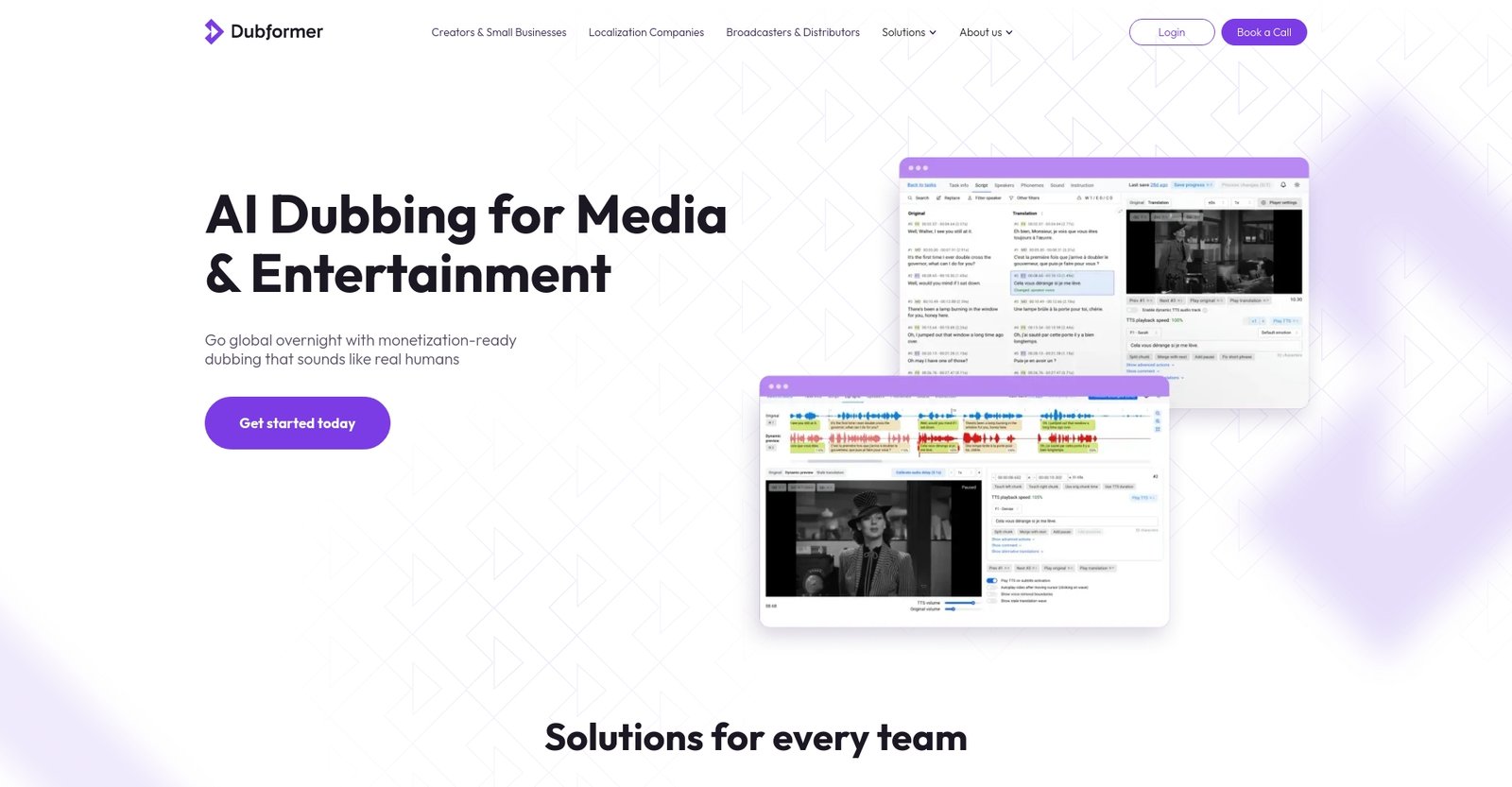Click the notification bell icon in editor preview

[1282, 185]
